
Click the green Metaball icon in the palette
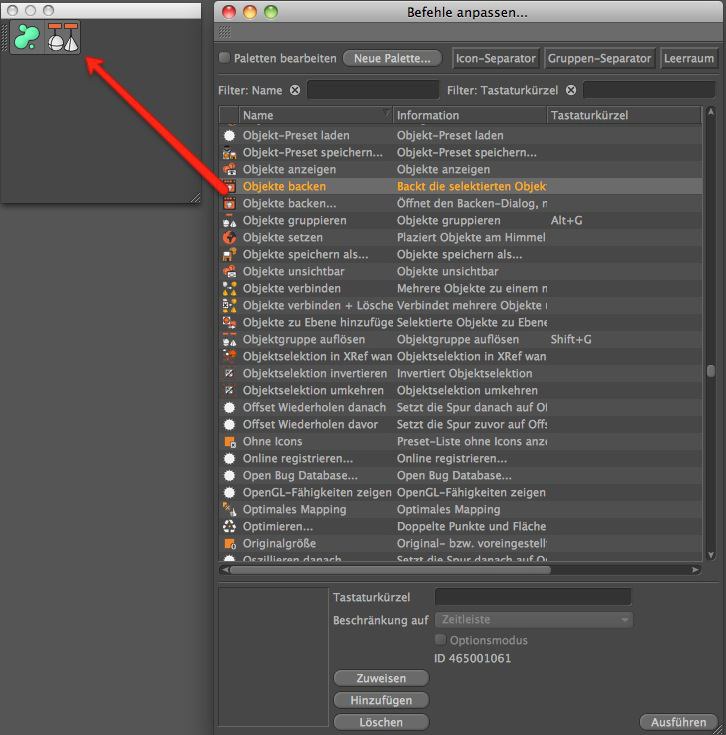[28, 37]
